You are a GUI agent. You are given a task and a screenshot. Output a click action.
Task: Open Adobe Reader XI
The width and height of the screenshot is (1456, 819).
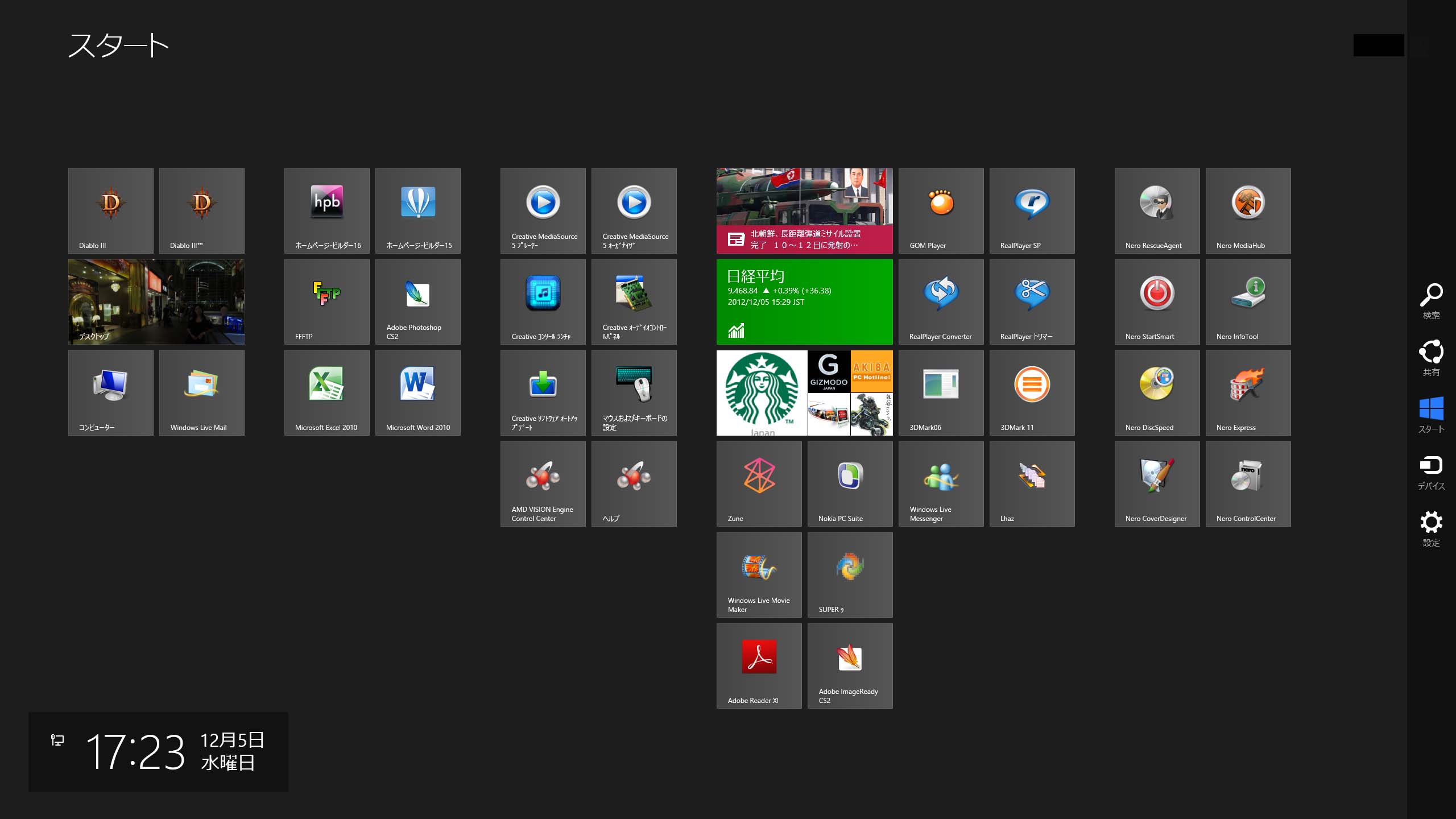(759, 666)
